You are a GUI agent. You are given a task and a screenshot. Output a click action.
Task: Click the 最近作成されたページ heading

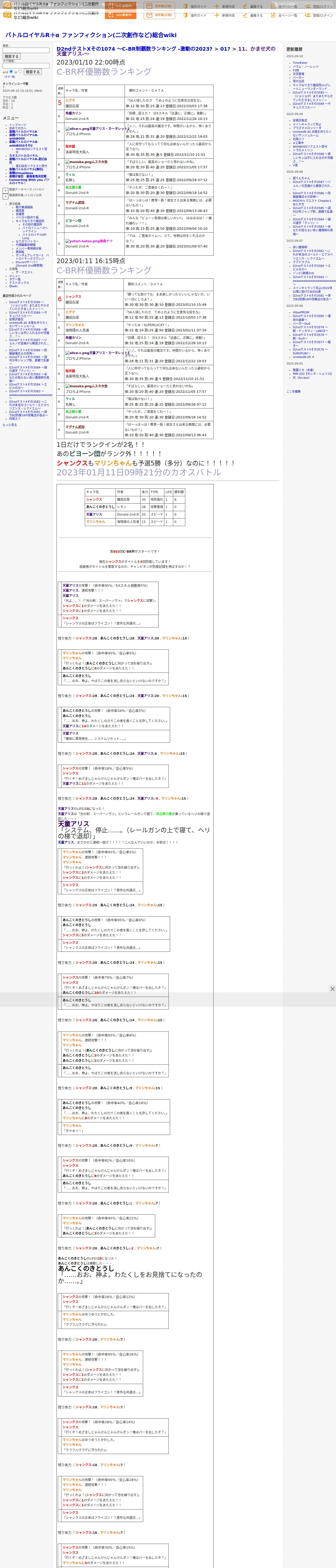click(x=16, y=296)
